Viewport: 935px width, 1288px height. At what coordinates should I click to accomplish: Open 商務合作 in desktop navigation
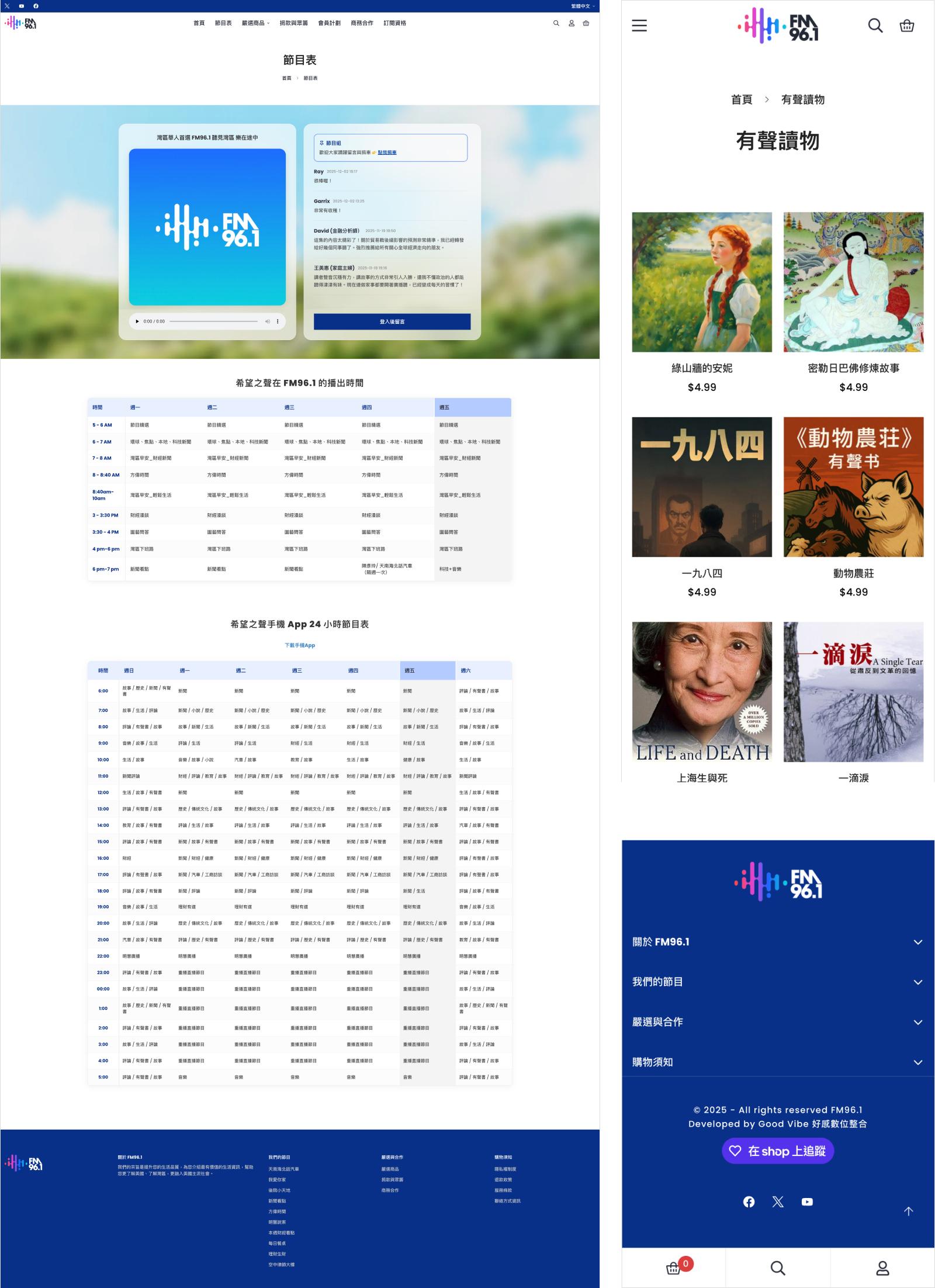click(362, 23)
